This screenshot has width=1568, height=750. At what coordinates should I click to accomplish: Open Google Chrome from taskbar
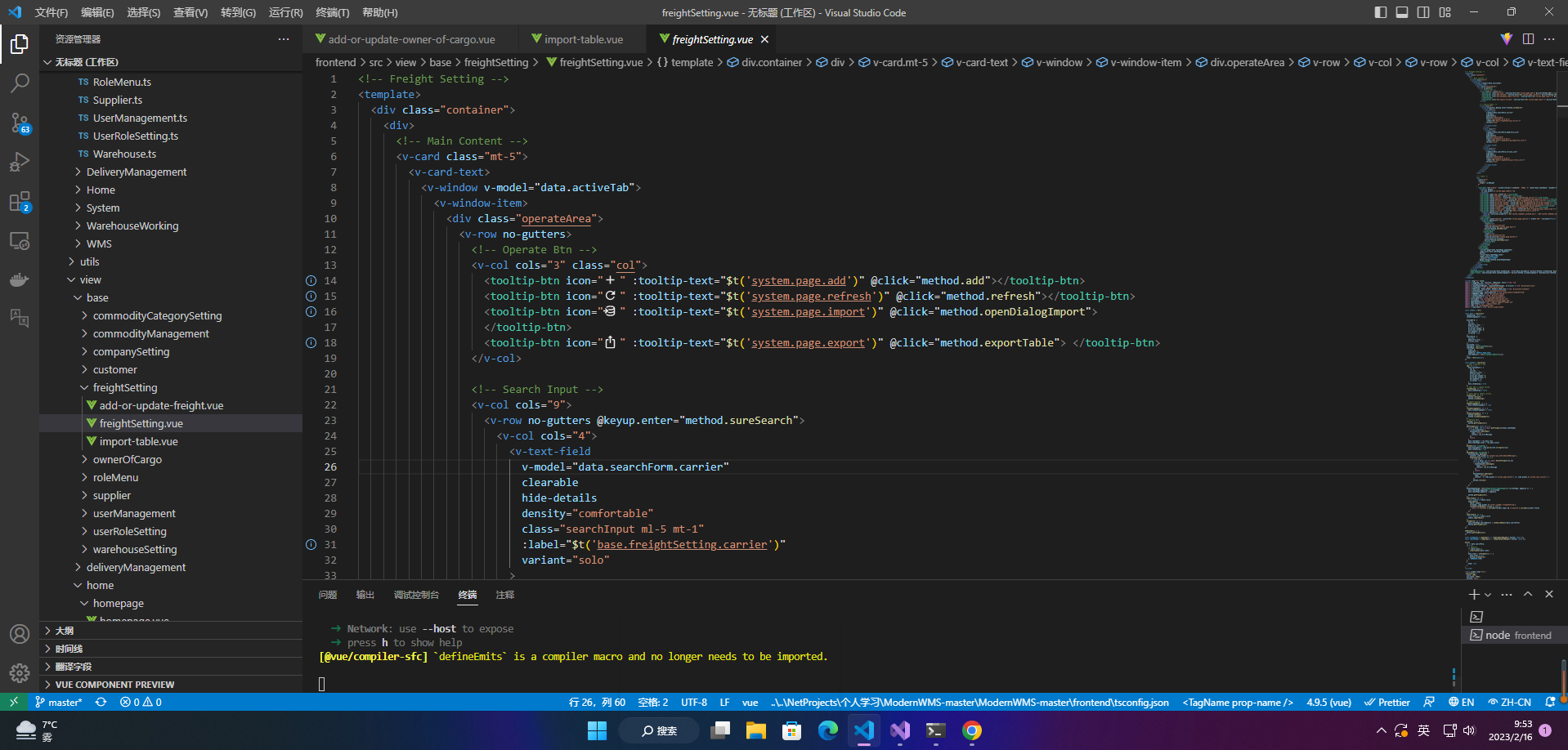[972, 730]
